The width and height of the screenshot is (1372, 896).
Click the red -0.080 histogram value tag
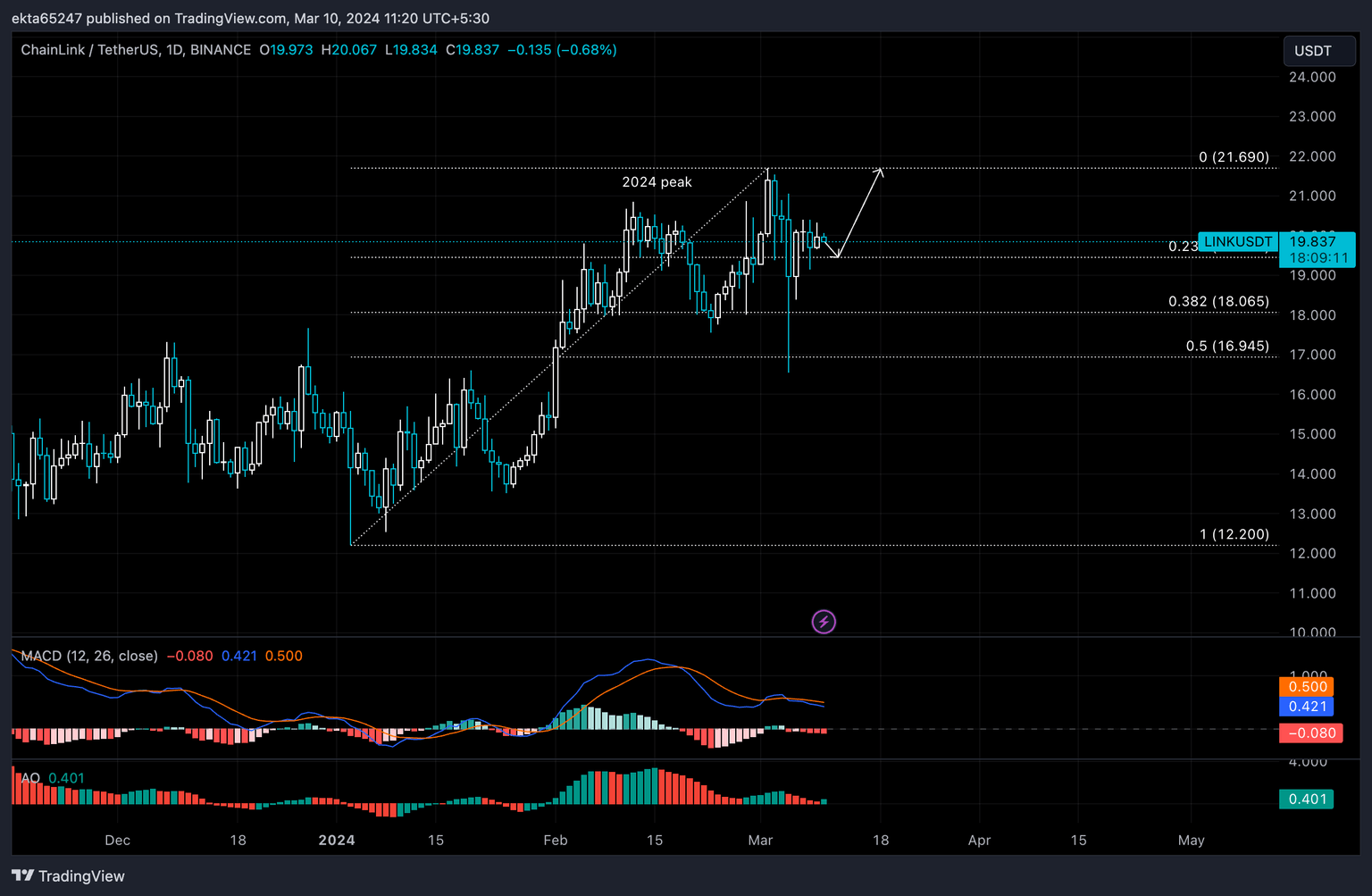(1311, 733)
